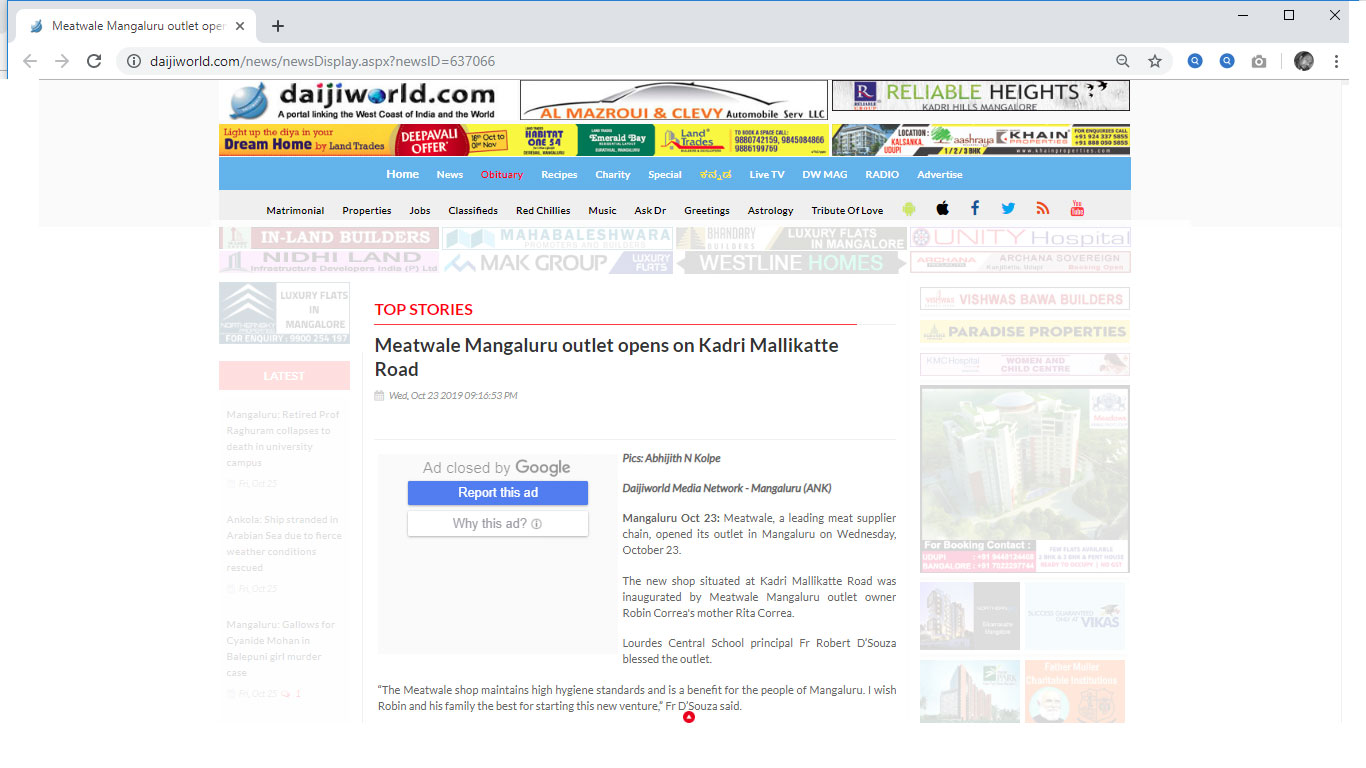Open the Recipes menu item
1366x768 pixels.
[x=559, y=174]
